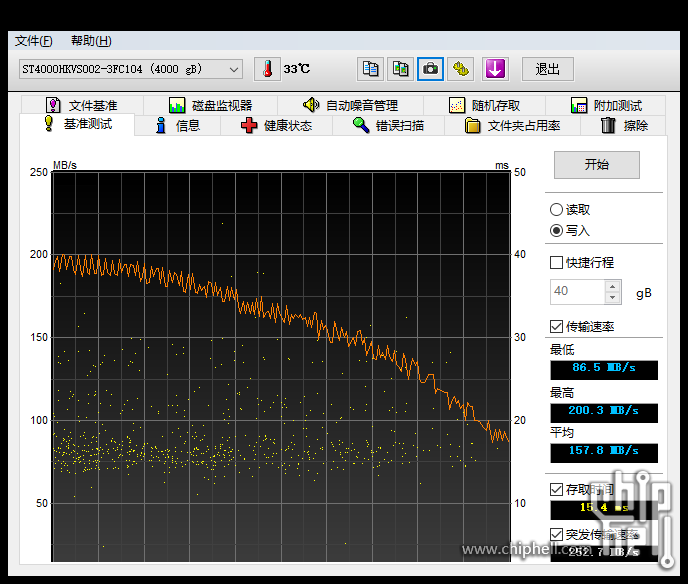Toggle the 存取时间 checkbox

point(556,489)
